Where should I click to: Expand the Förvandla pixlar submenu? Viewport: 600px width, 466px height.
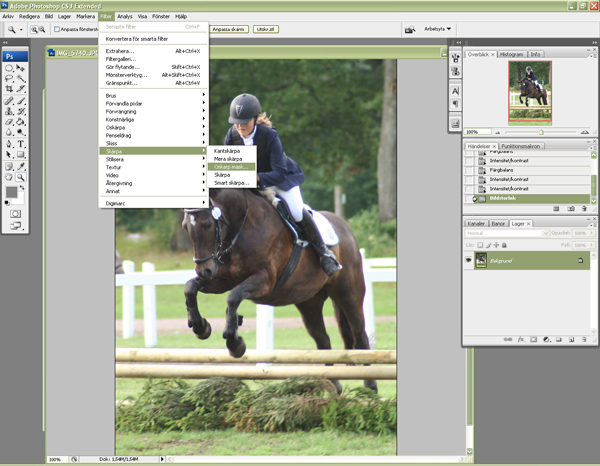coord(153,104)
